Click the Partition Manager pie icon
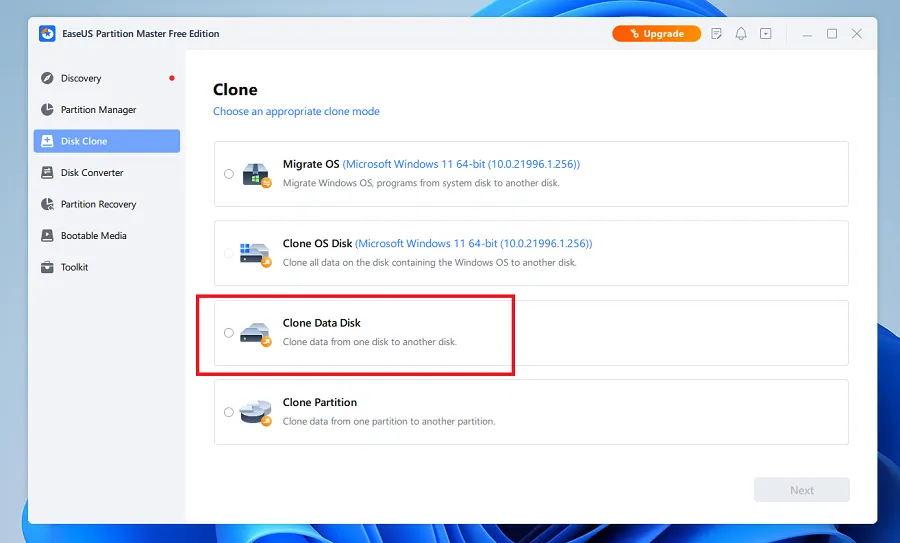This screenshot has width=900, height=543. pyautogui.click(x=47, y=110)
